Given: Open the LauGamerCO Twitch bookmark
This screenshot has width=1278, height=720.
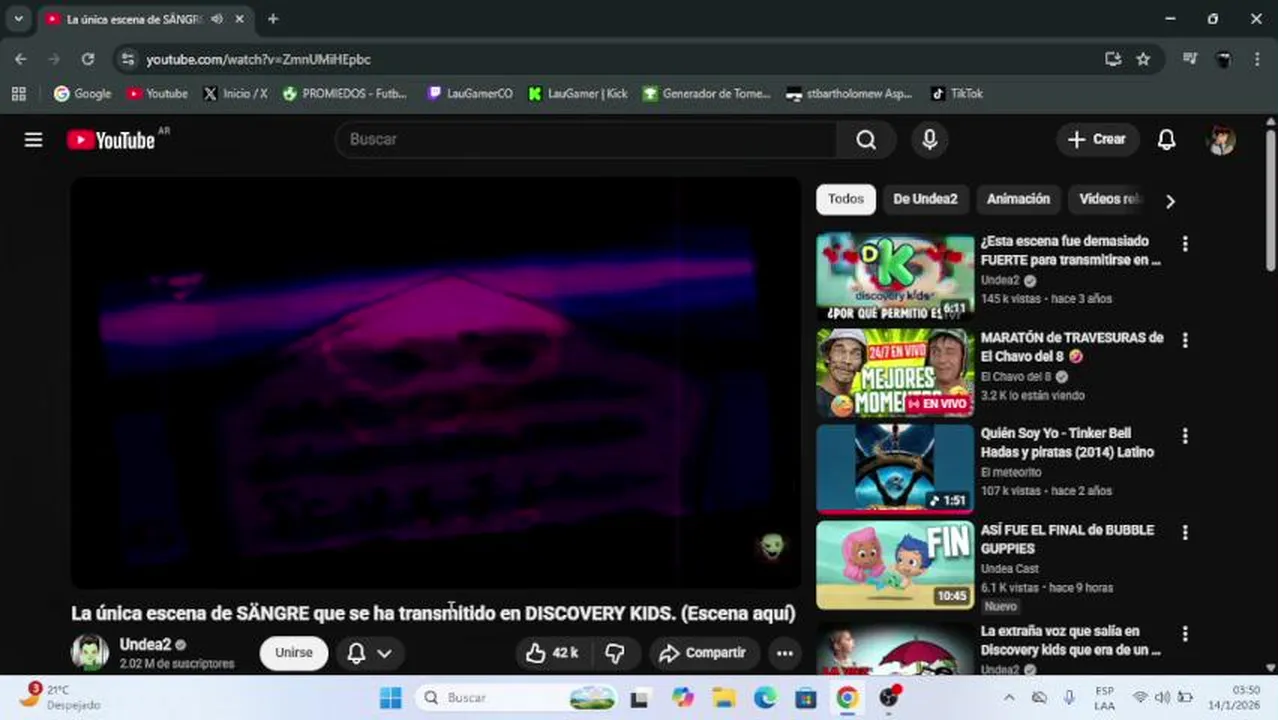Looking at the screenshot, I should tap(470, 93).
